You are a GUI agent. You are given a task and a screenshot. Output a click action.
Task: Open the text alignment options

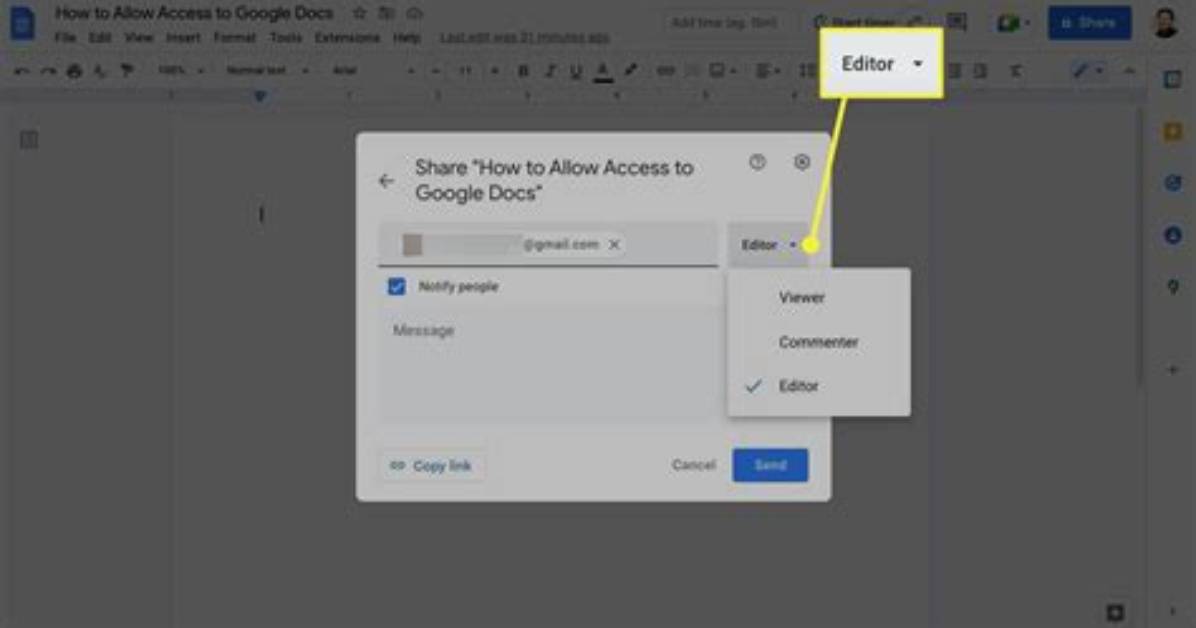[x=766, y=71]
